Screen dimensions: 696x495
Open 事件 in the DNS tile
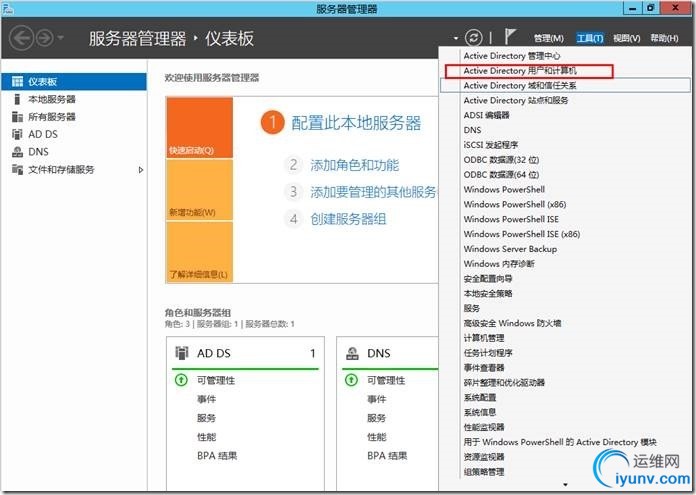(376, 399)
